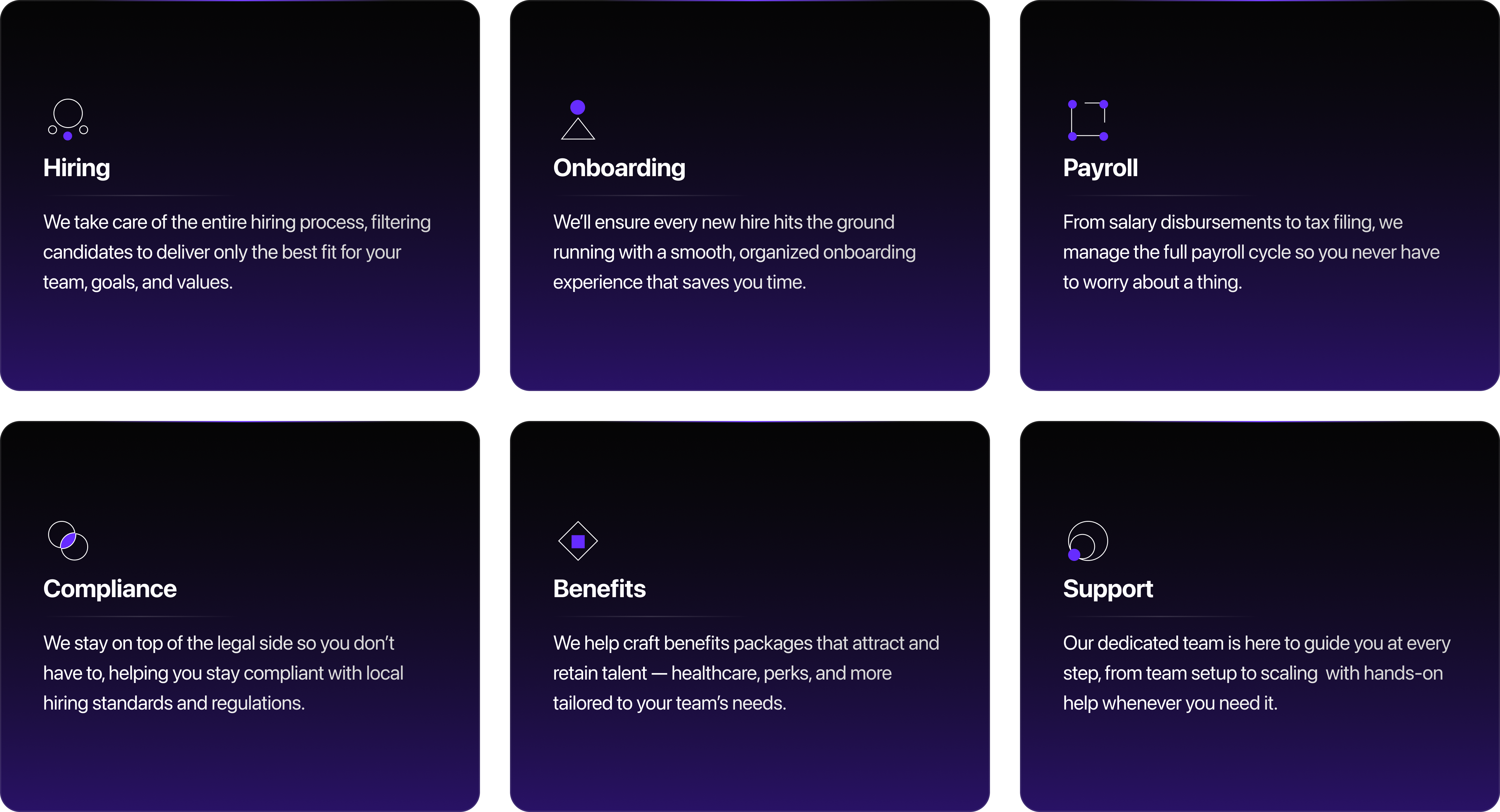
Task: Open the Benefits heading
Action: [x=599, y=588]
